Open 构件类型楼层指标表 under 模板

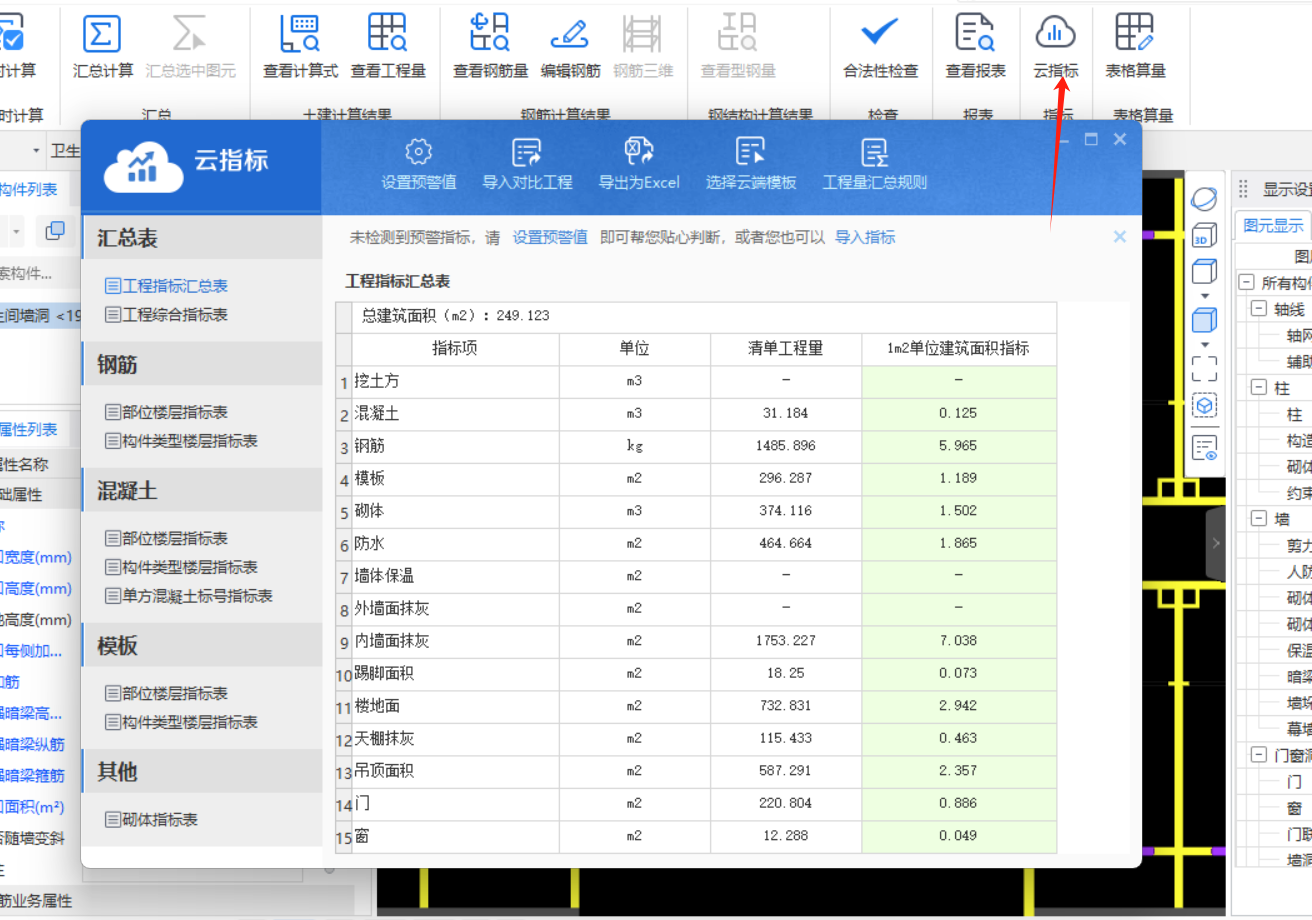(181, 722)
